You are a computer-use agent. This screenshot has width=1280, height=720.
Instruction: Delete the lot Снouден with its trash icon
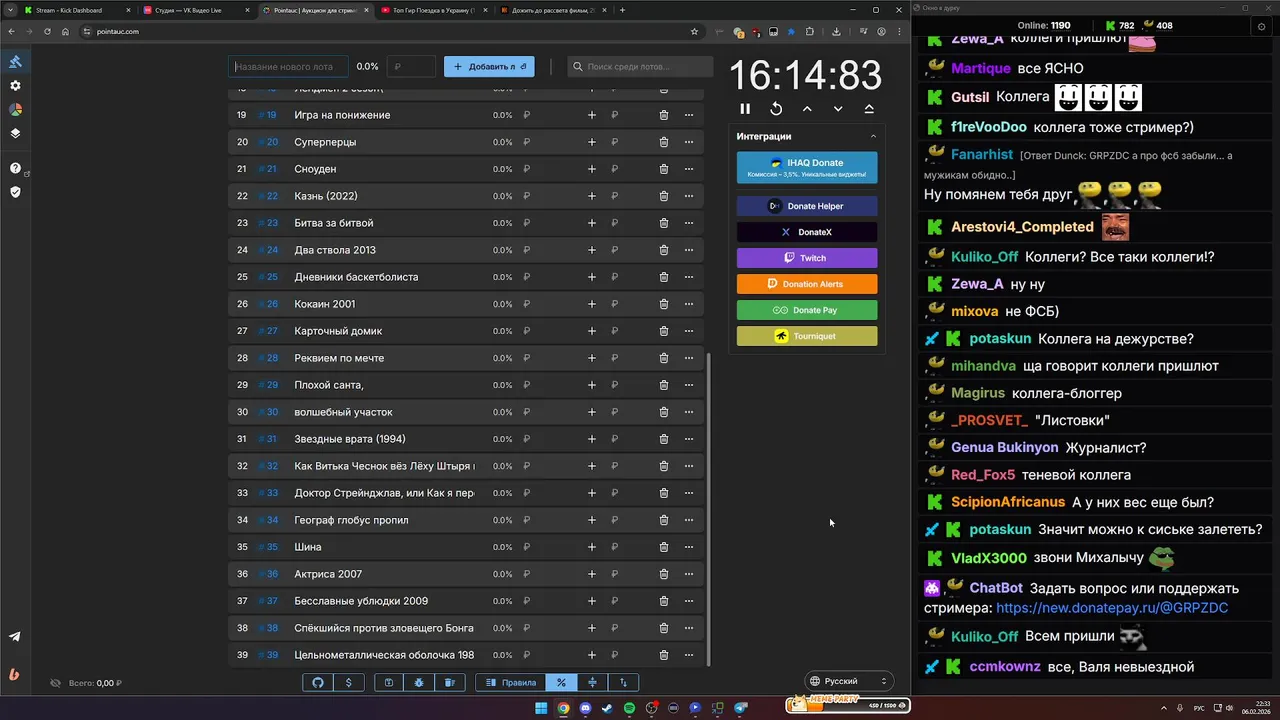click(x=664, y=169)
